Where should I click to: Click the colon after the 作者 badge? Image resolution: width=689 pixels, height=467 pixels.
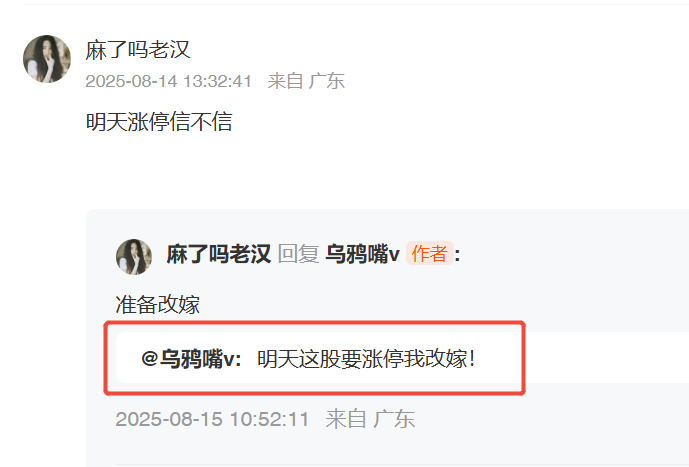[457, 255]
